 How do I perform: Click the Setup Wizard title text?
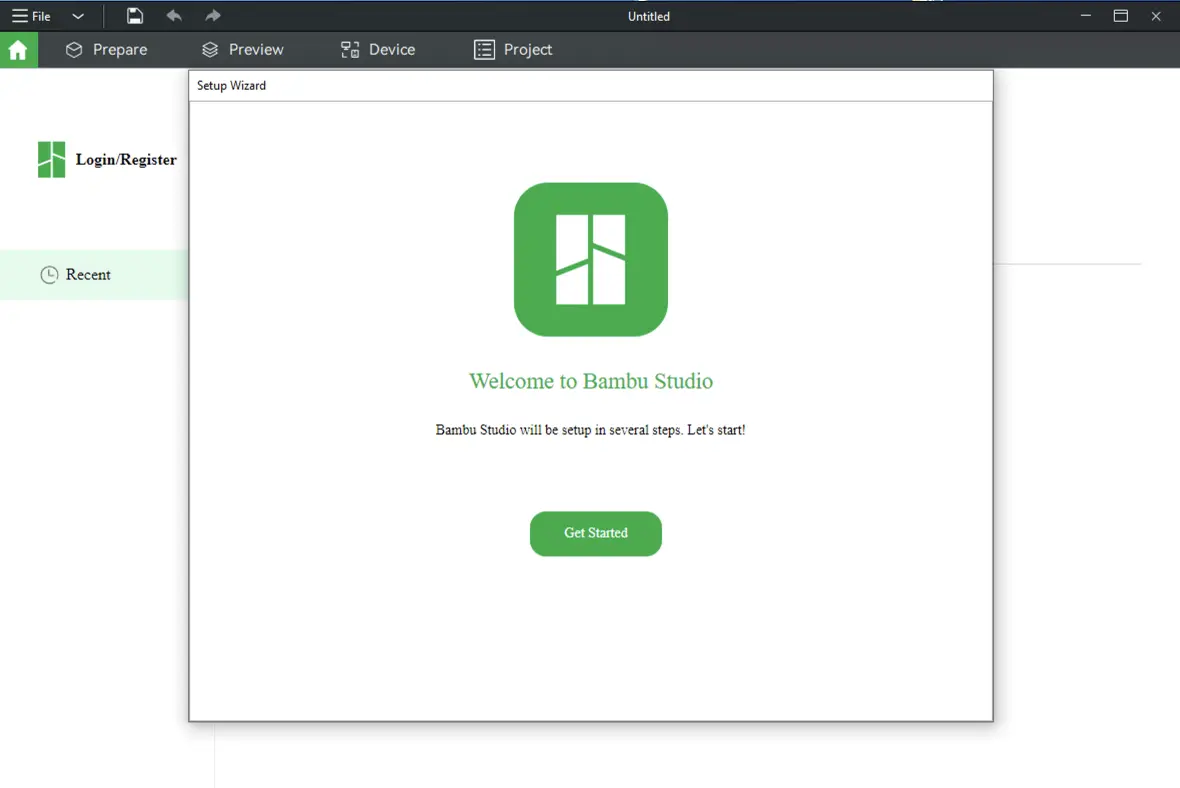[x=231, y=86]
